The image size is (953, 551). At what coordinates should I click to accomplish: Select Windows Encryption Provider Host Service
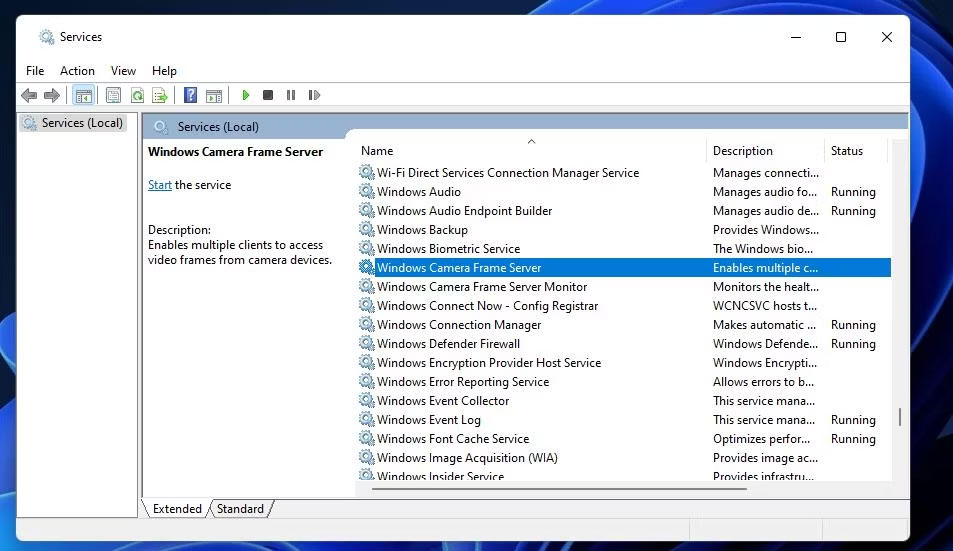tap(489, 363)
